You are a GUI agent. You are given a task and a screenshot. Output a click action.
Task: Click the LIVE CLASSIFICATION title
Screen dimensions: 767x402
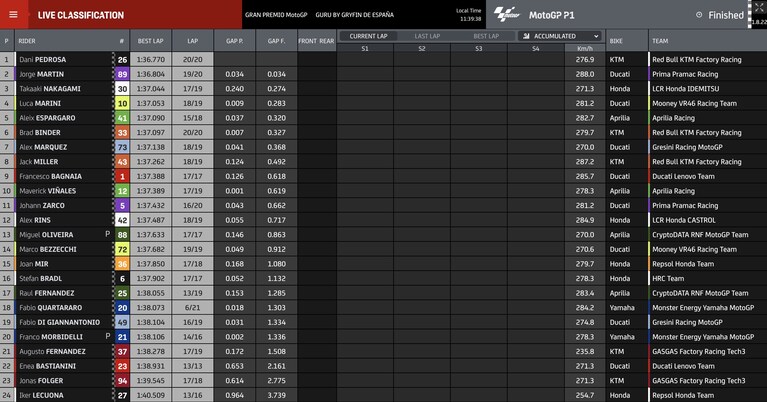[x=81, y=15]
